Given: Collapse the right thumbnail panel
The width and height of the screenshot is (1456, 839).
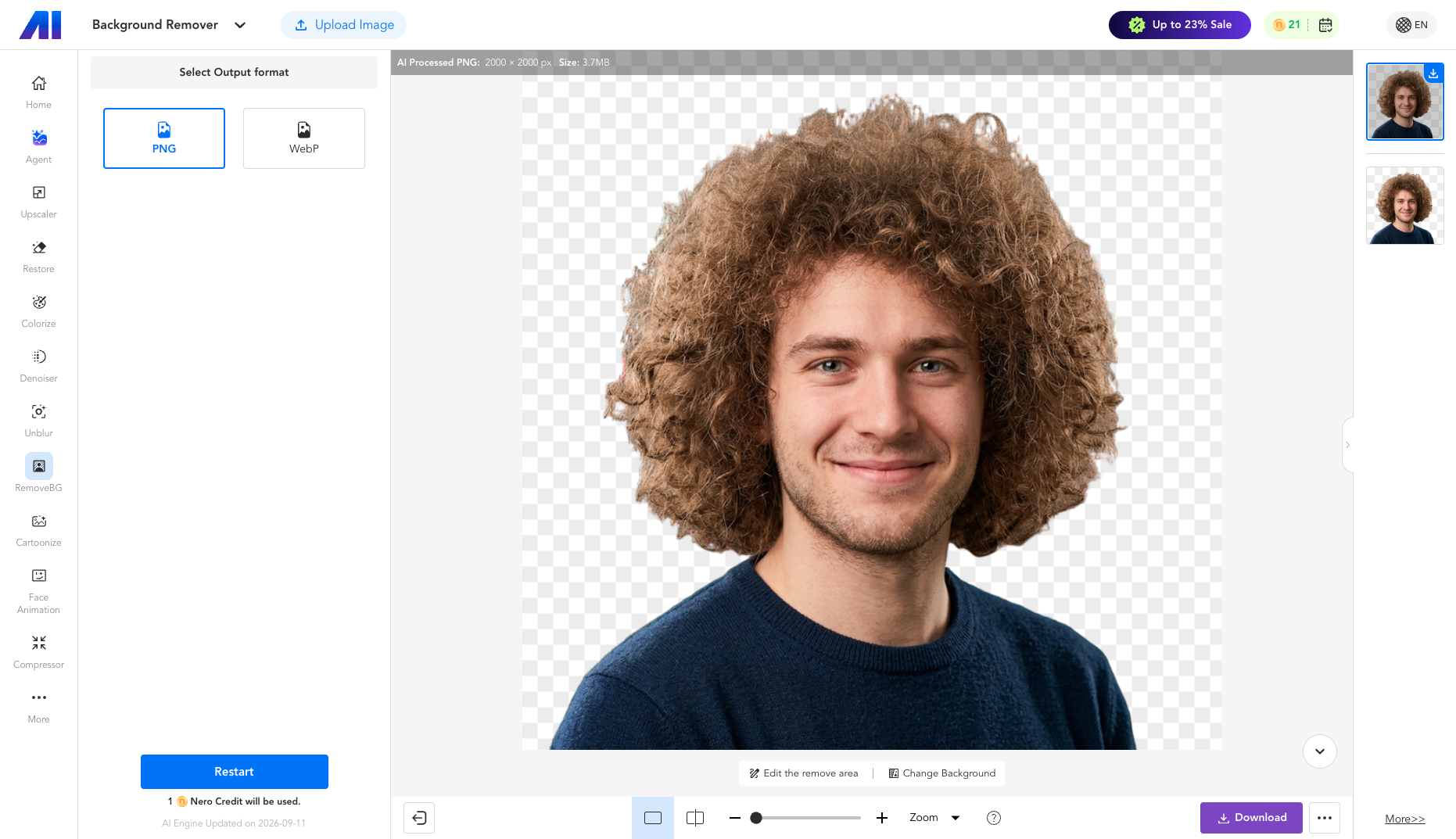Looking at the screenshot, I should point(1347,445).
